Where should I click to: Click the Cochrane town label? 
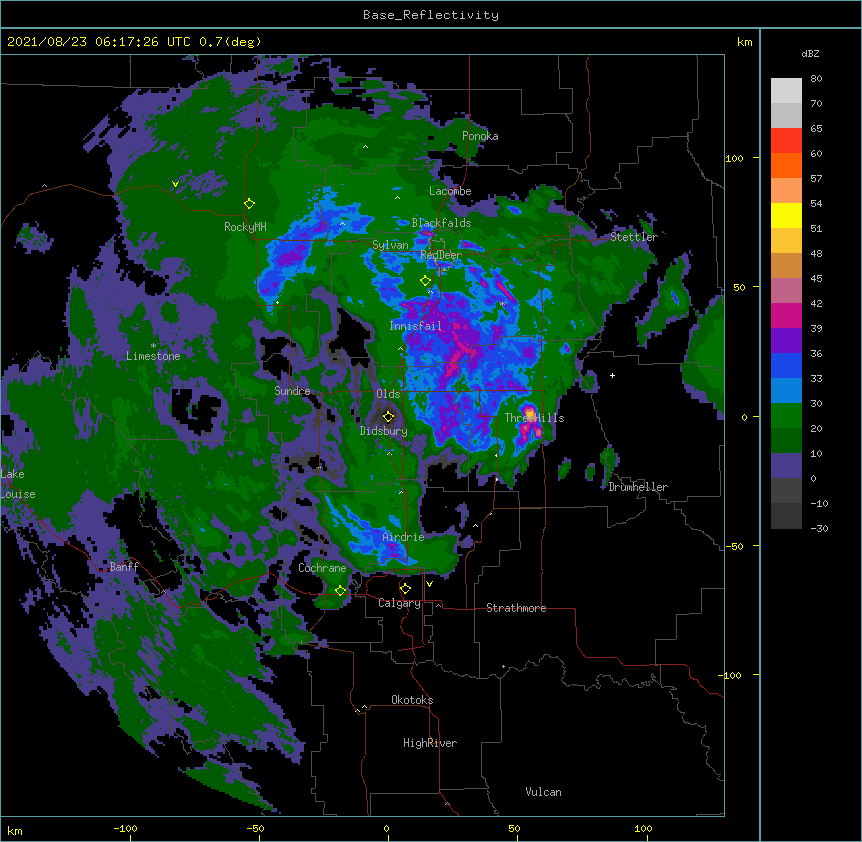[x=322, y=568]
